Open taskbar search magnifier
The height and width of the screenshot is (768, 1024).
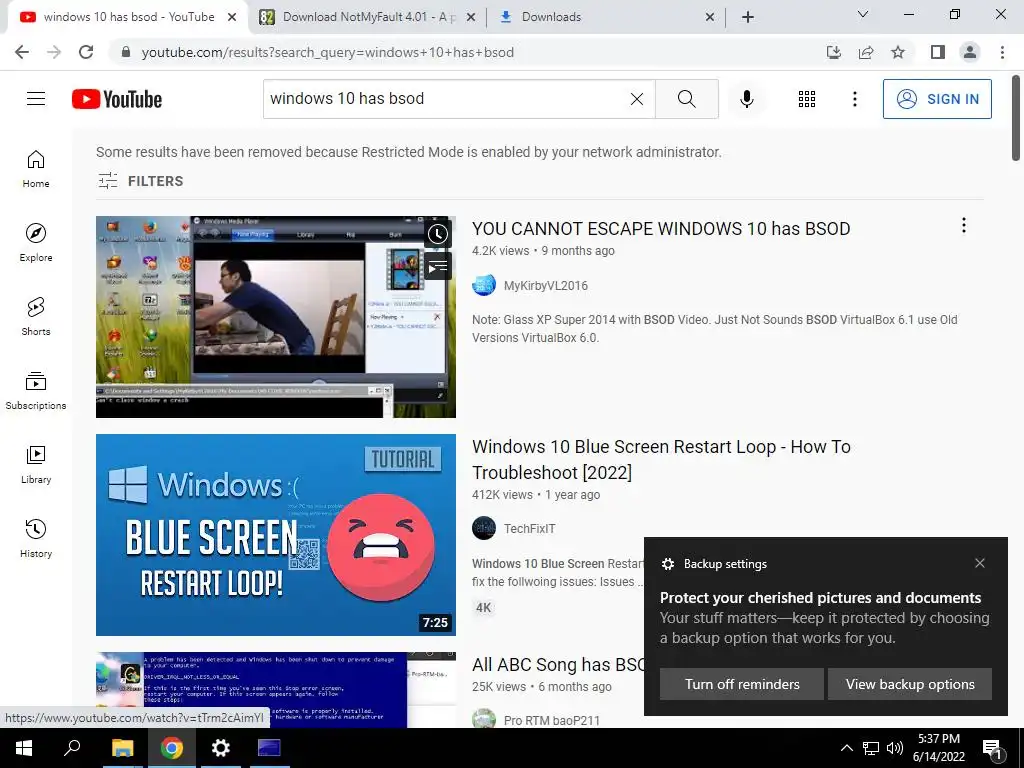pos(72,748)
